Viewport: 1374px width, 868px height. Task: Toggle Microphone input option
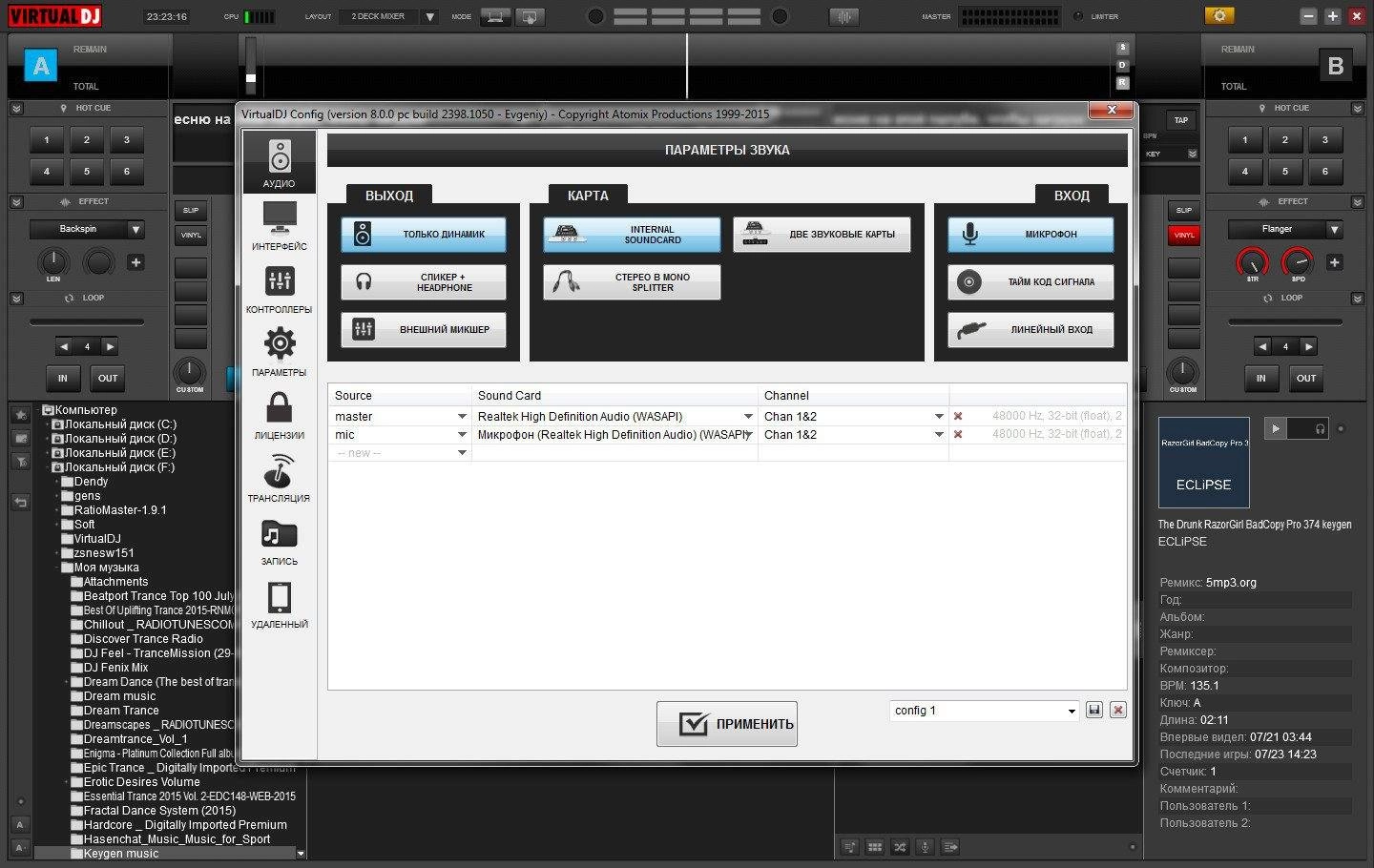[x=1030, y=234]
